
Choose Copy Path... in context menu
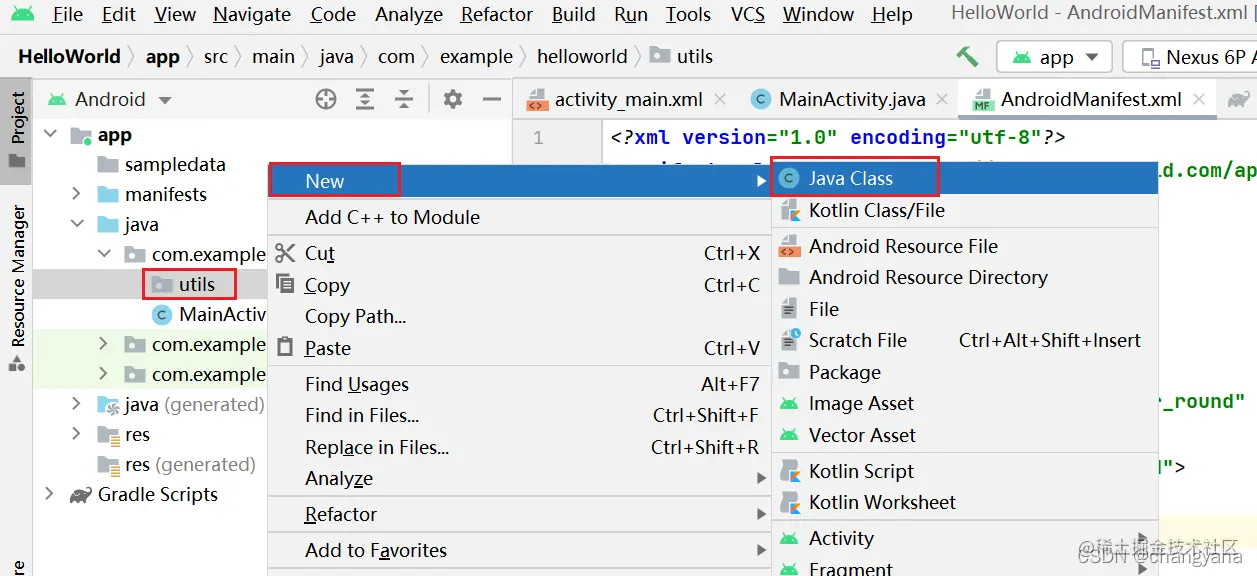519,317
